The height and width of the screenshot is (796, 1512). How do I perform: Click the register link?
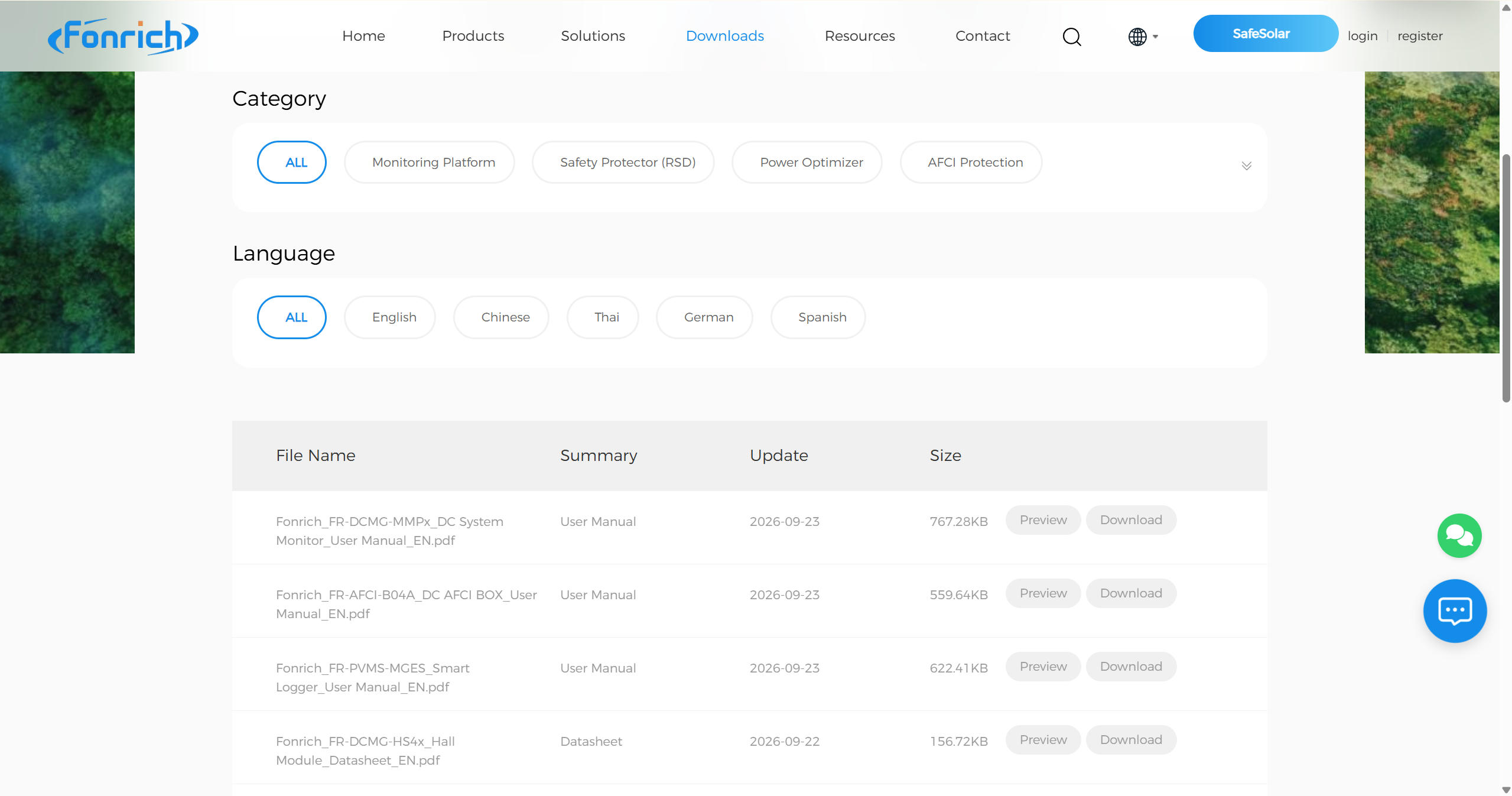coord(1419,36)
